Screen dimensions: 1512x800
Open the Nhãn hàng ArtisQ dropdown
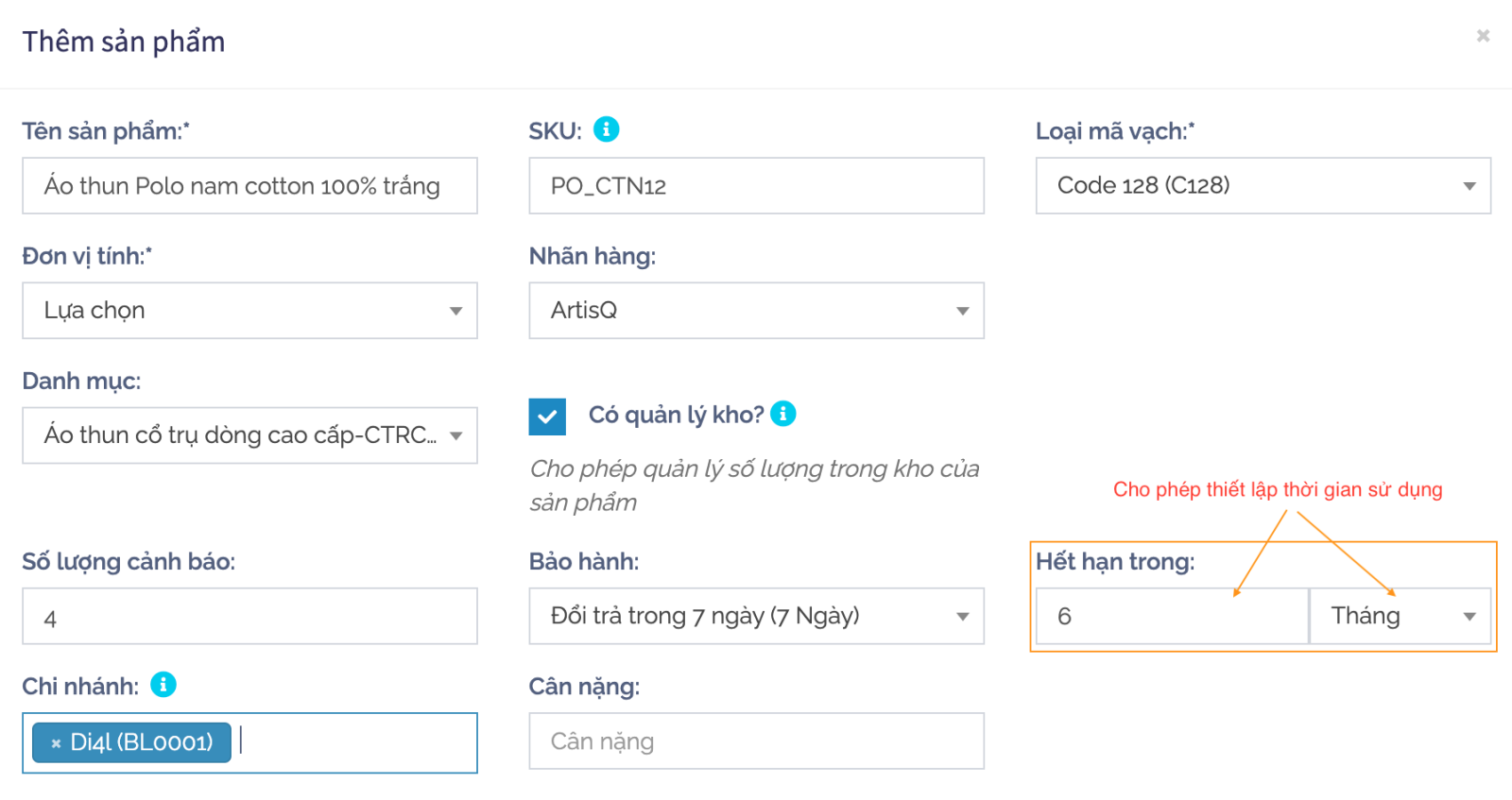point(756,311)
